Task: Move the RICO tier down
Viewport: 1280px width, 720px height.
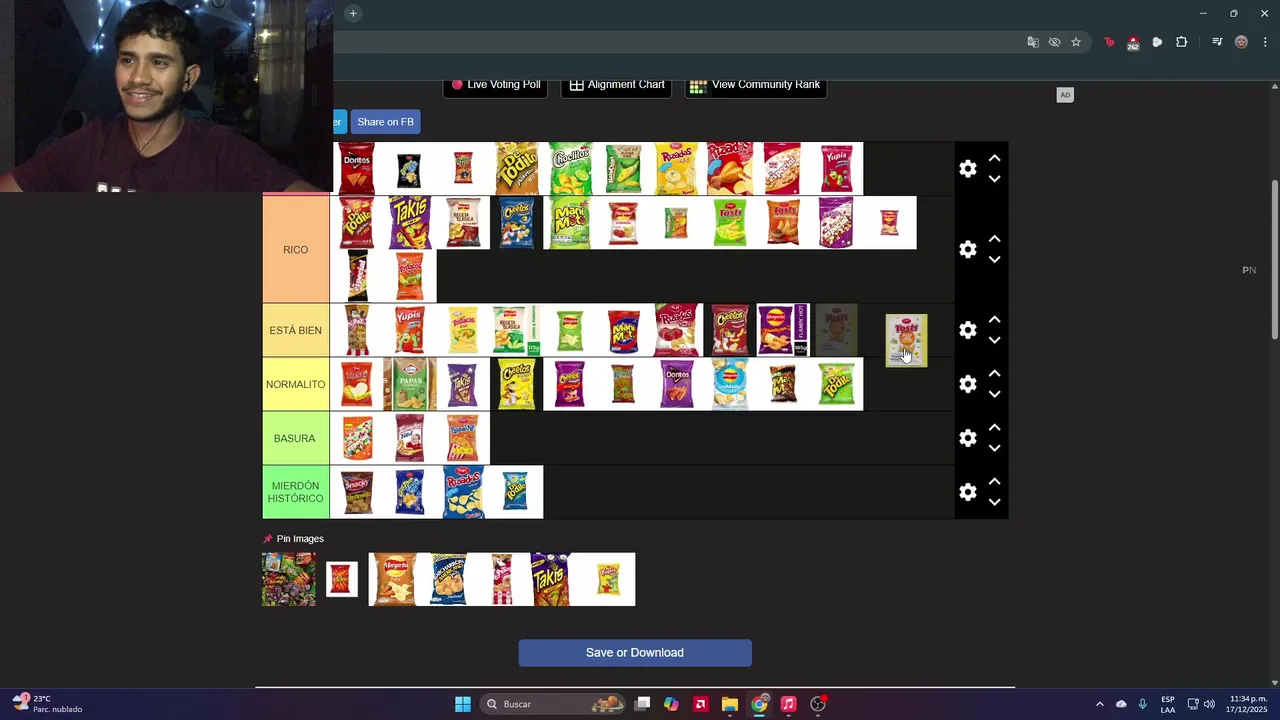Action: click(x=994, y=260)
